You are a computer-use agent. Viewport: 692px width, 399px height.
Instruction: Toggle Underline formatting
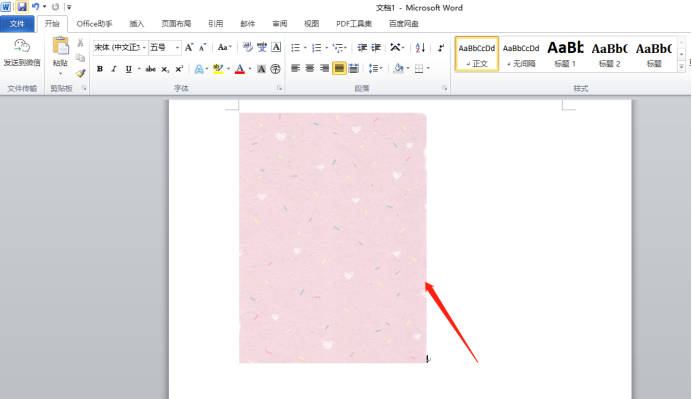(x=128, y=69)
